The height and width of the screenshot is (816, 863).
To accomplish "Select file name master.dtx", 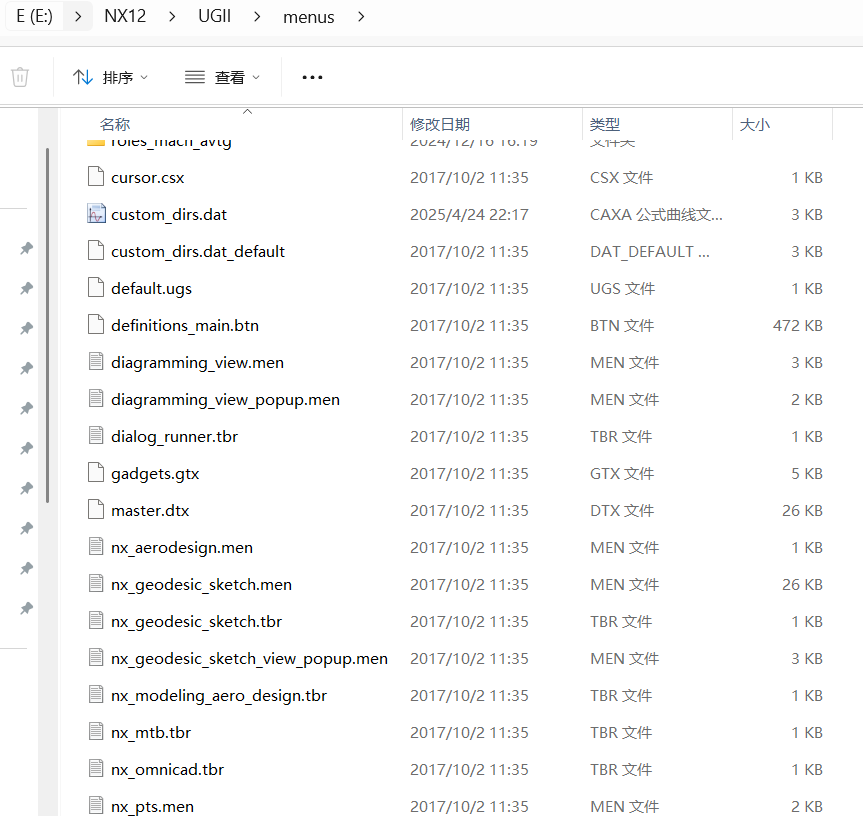I will click(150, 511).
